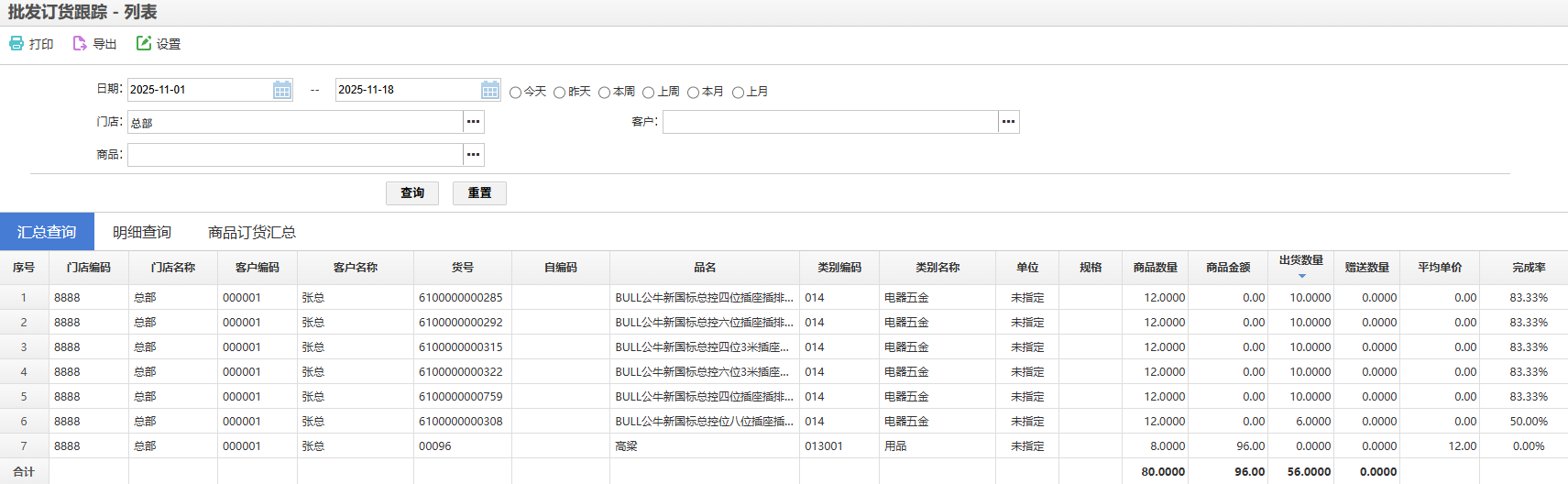Switch to the 商品订货汇总 tab
Image resolution: width=1568 pixels, height=484 pixels.
251,233
